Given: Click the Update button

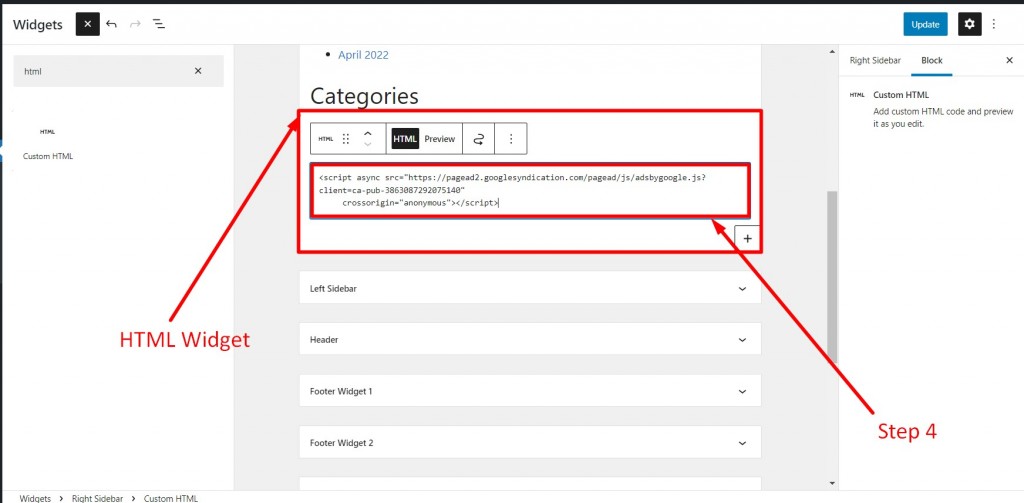Looking at the screenshot, I should [925, 24].
